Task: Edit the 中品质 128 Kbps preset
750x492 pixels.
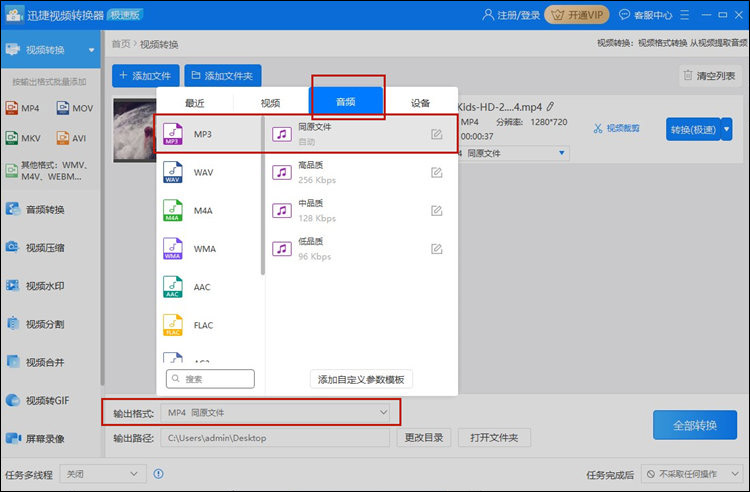Action: (x=436, y=211)
